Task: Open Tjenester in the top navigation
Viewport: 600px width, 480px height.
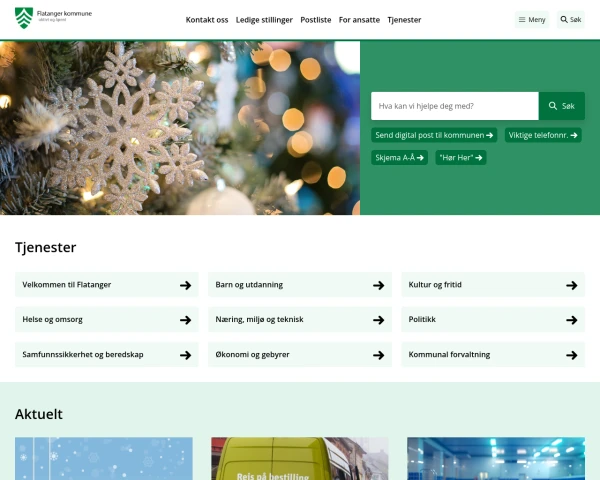Action: 404,20
